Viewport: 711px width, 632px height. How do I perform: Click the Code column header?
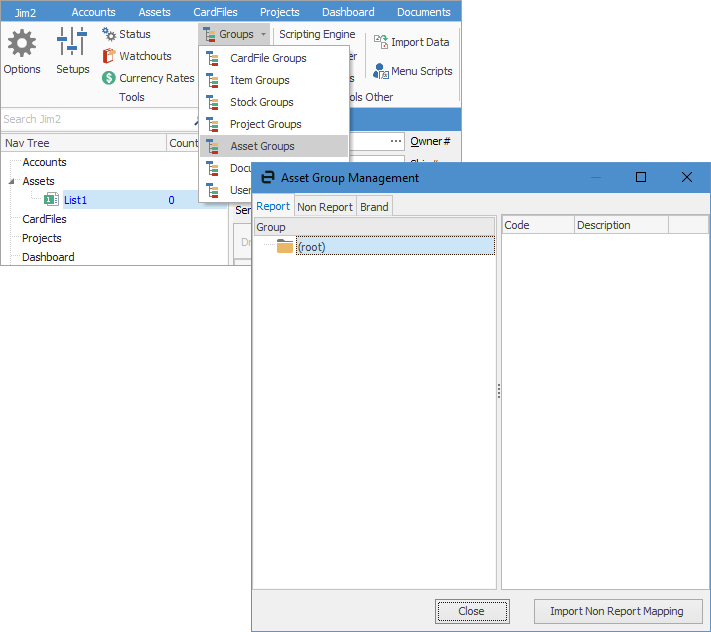coord(538,225)
